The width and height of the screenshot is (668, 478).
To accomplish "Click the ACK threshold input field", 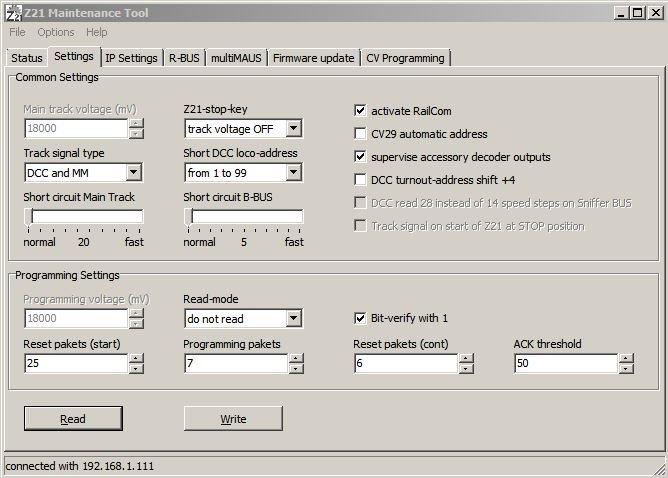I will coord(565,363).
